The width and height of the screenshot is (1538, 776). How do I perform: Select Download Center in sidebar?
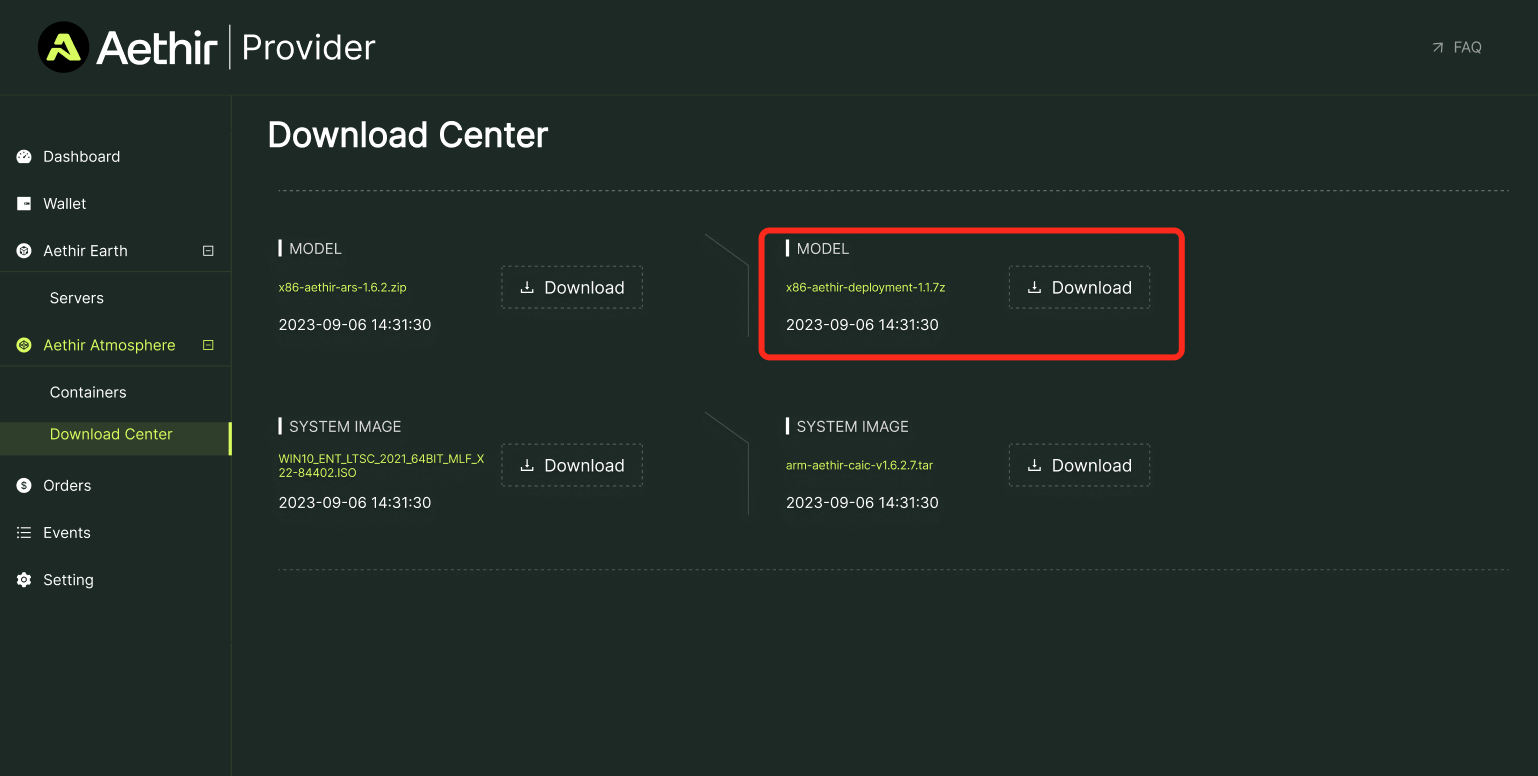[111, 434]
